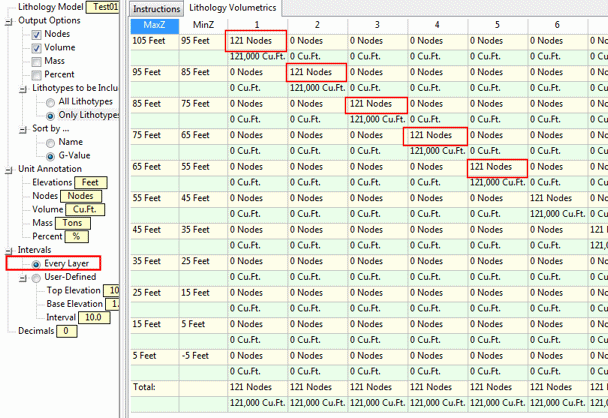Choose sort by Name radio button
608x418 pixels.
click(51, 142)
